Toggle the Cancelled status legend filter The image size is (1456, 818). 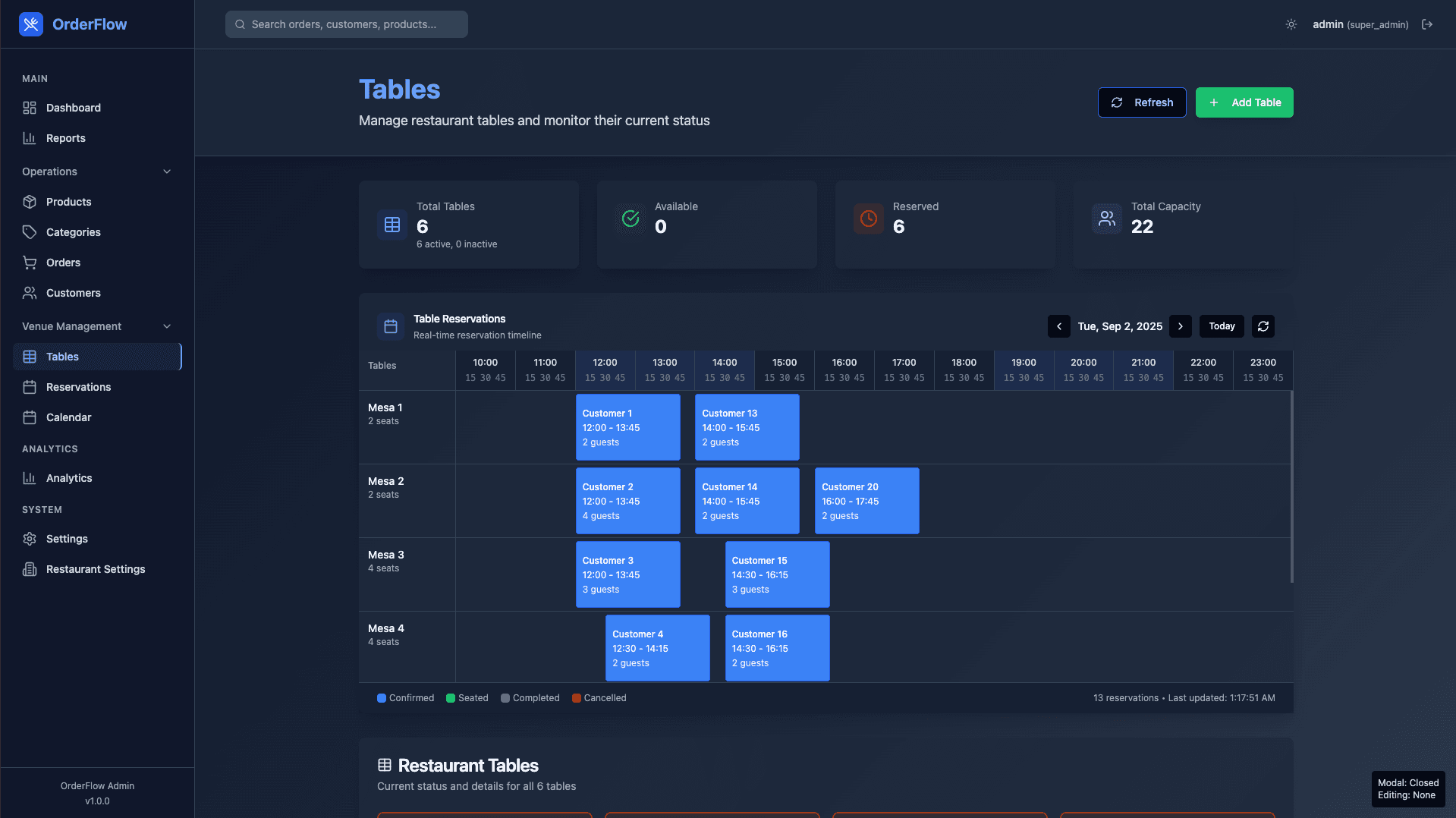[599, 698]
